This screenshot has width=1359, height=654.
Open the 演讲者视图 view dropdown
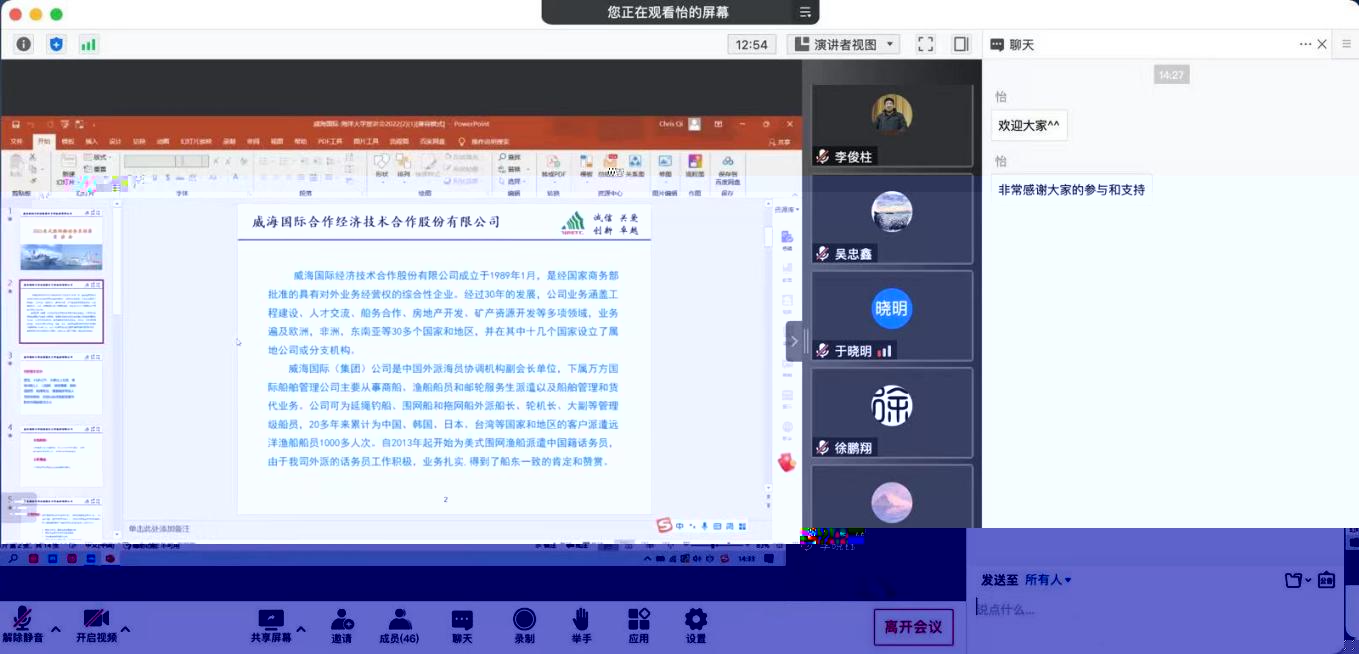tap(843, 44)
